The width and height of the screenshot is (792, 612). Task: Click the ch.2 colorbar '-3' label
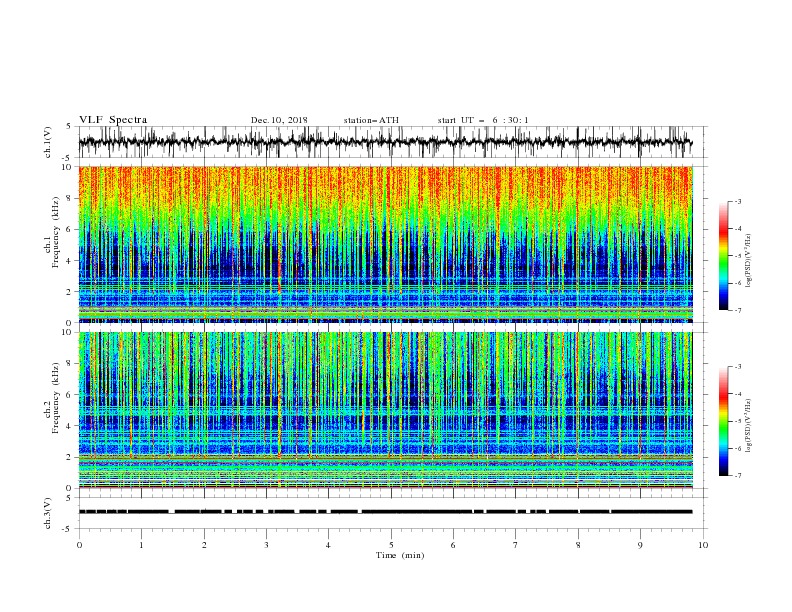click(737, 367)
